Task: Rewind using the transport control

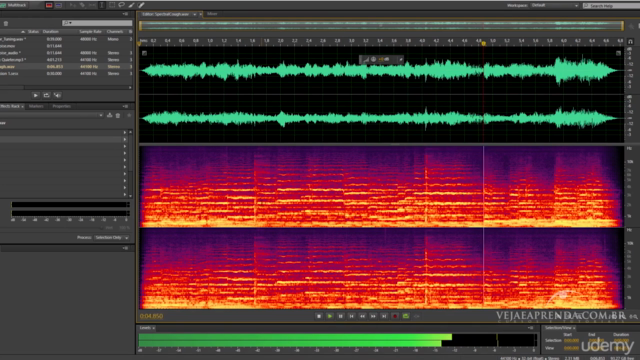Action: coord(362,316)
